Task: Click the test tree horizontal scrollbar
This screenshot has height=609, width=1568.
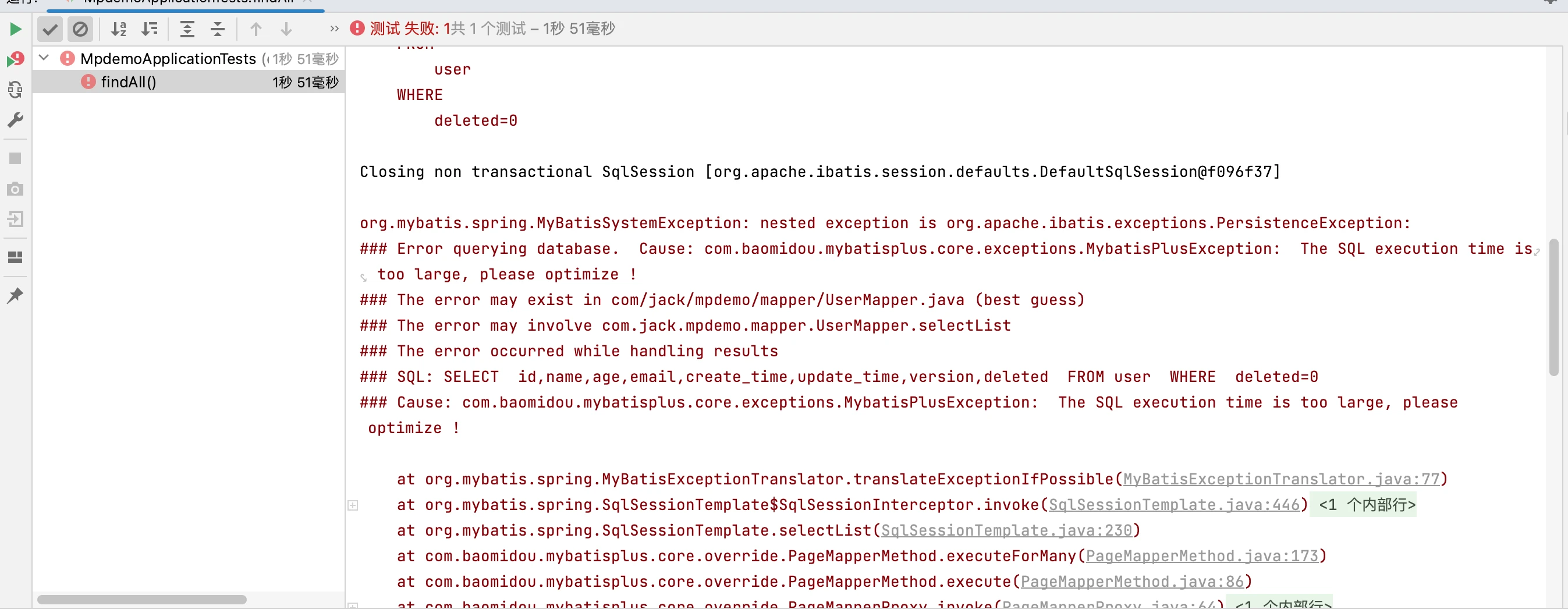Action: tap(142, 600)
